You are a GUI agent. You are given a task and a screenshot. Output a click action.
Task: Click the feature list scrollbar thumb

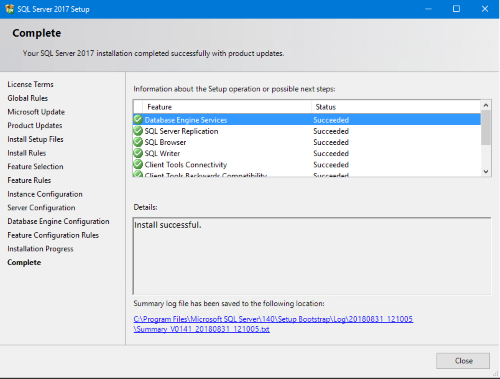coord(486,127)
